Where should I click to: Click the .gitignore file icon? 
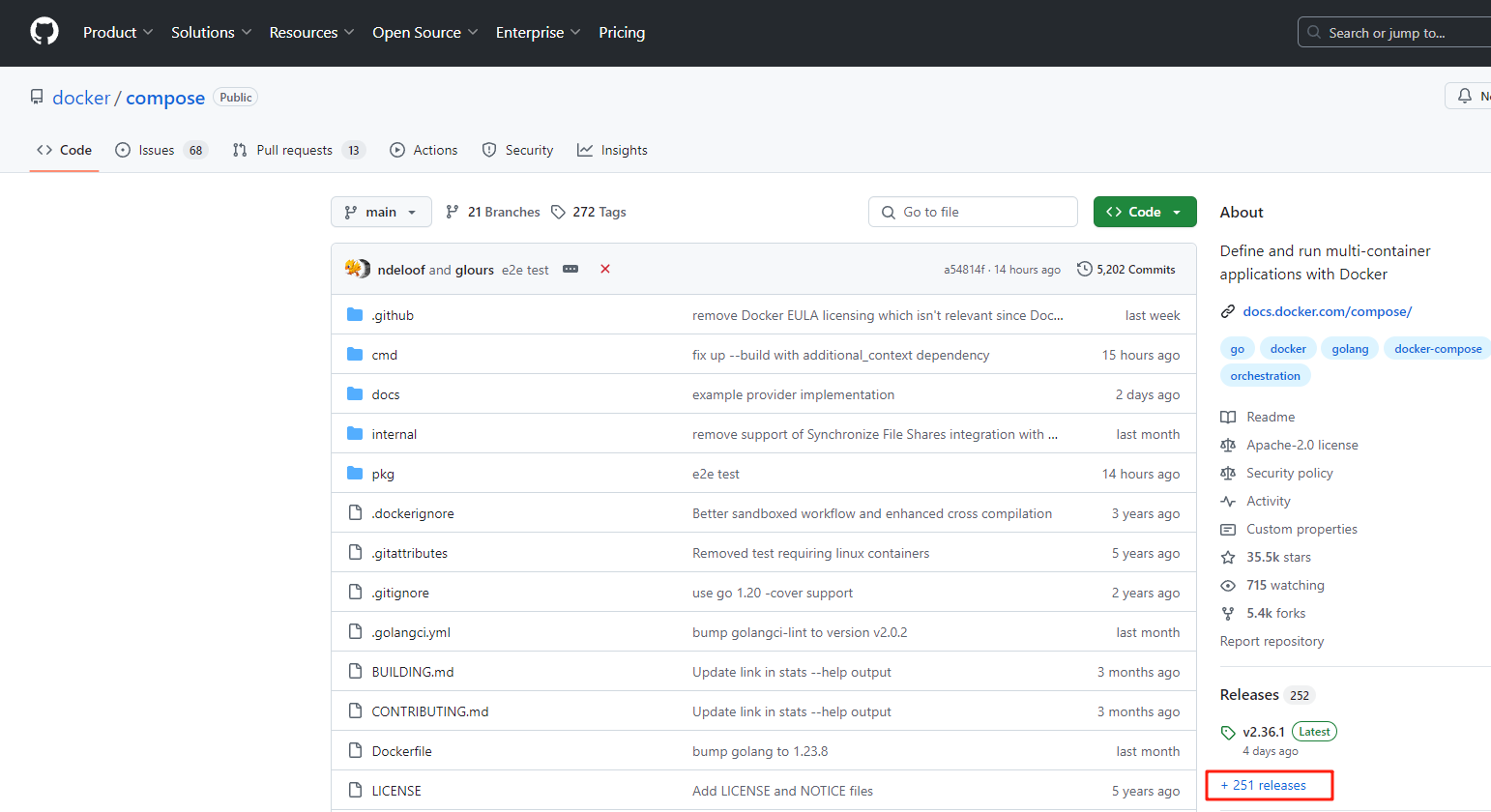click(355, 593)
